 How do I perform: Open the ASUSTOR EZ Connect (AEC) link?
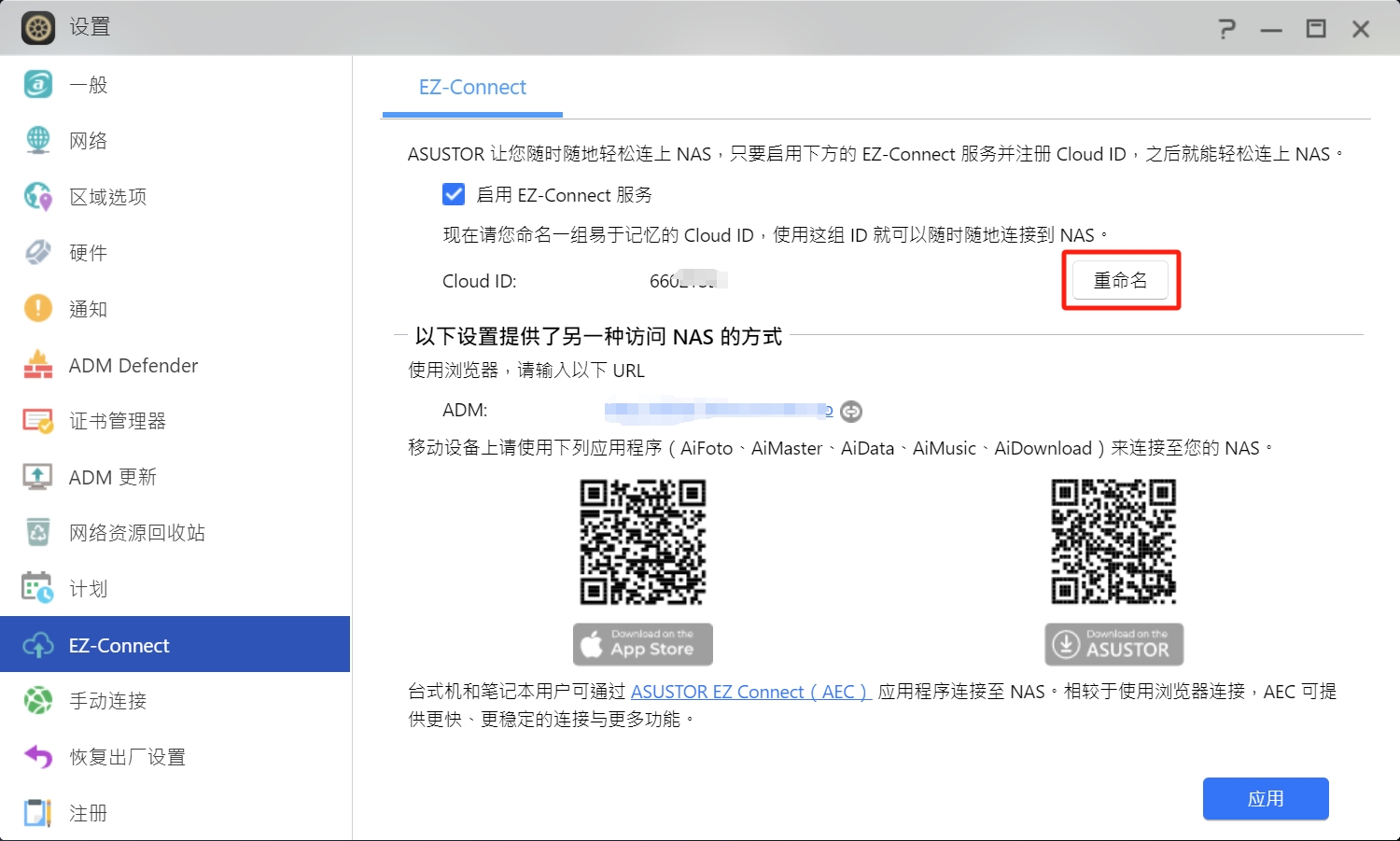[750, 692]
